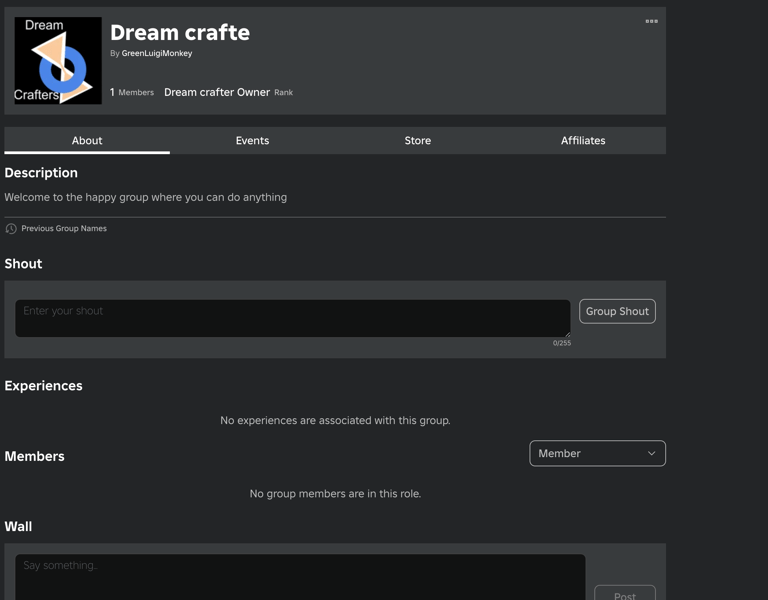The image size is (768, 600).
Task: Go to the Affiliates tab
Action: (x=583, y=141)
